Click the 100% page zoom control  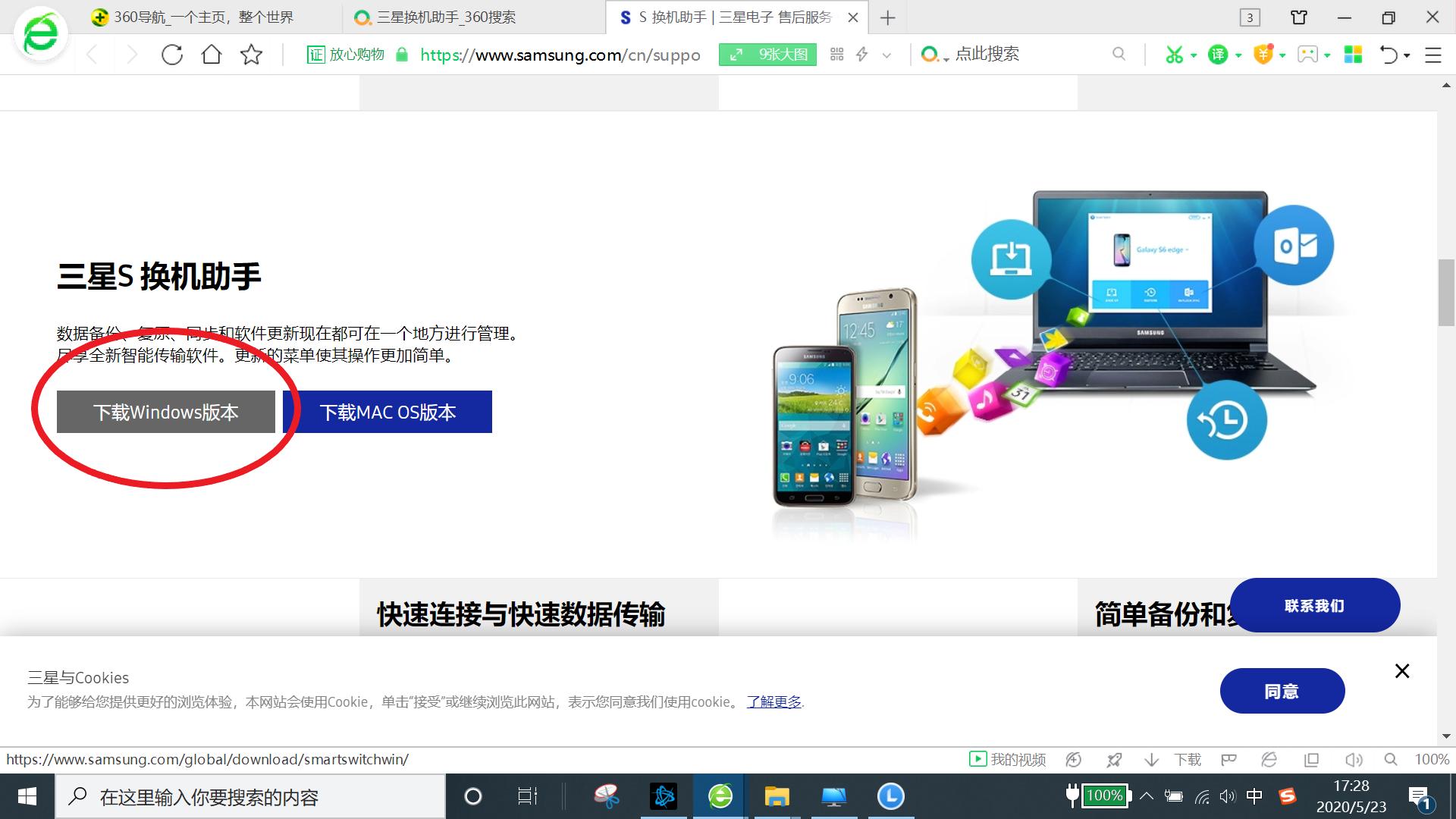pyautogui.click(x=1432, y=759)
